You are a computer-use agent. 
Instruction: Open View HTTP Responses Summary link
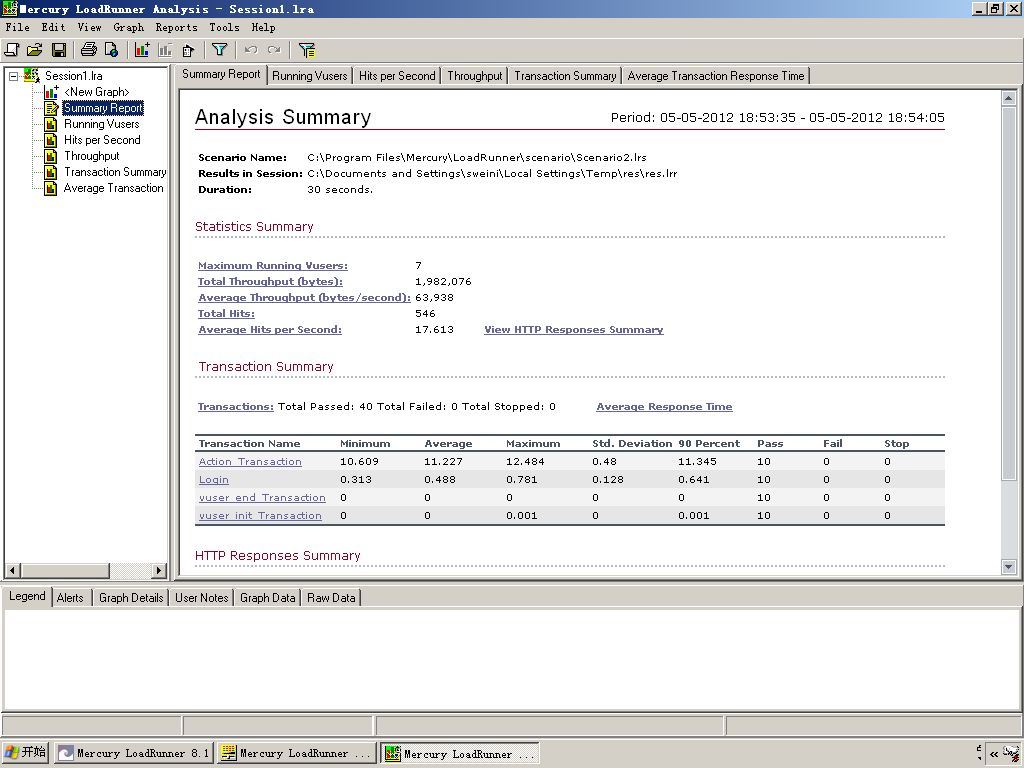[x=573, y=329]
